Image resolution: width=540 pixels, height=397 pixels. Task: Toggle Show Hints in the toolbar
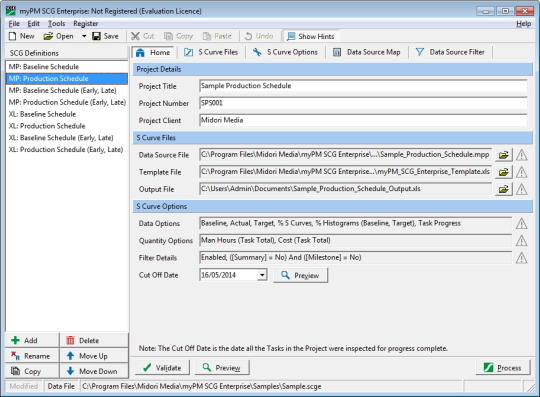click(x=310, y=36)
